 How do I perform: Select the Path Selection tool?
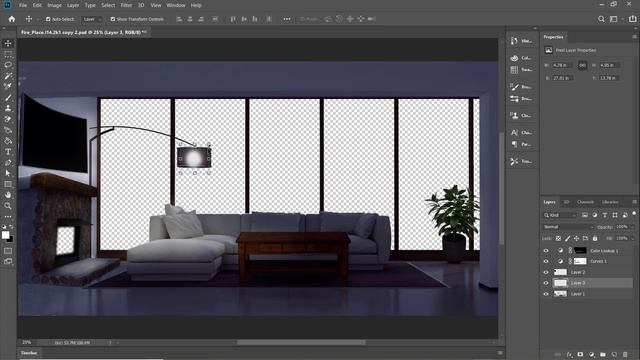pyautogui.click(x=8, y=173)
